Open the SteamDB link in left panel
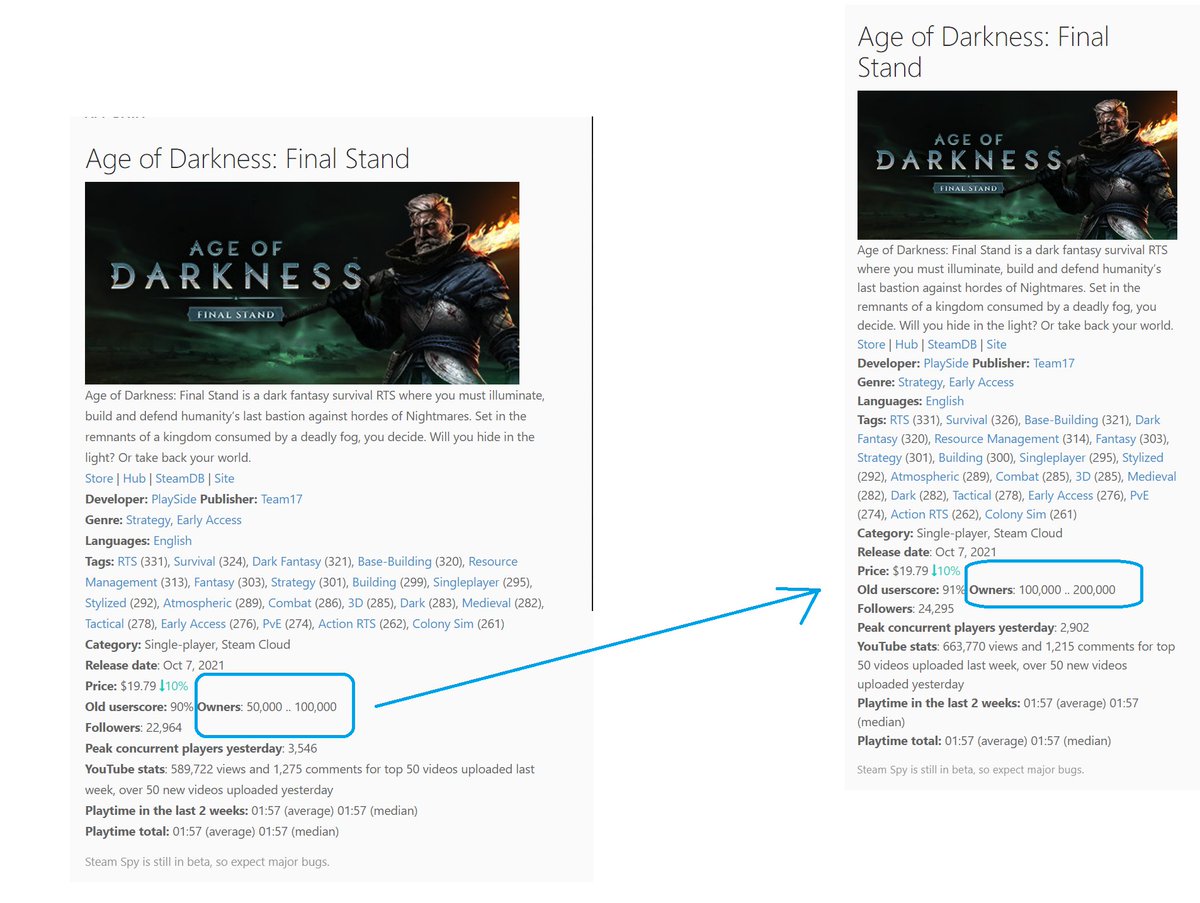The width and height of the screenshot is (1200, 903). tap(179, 478)
